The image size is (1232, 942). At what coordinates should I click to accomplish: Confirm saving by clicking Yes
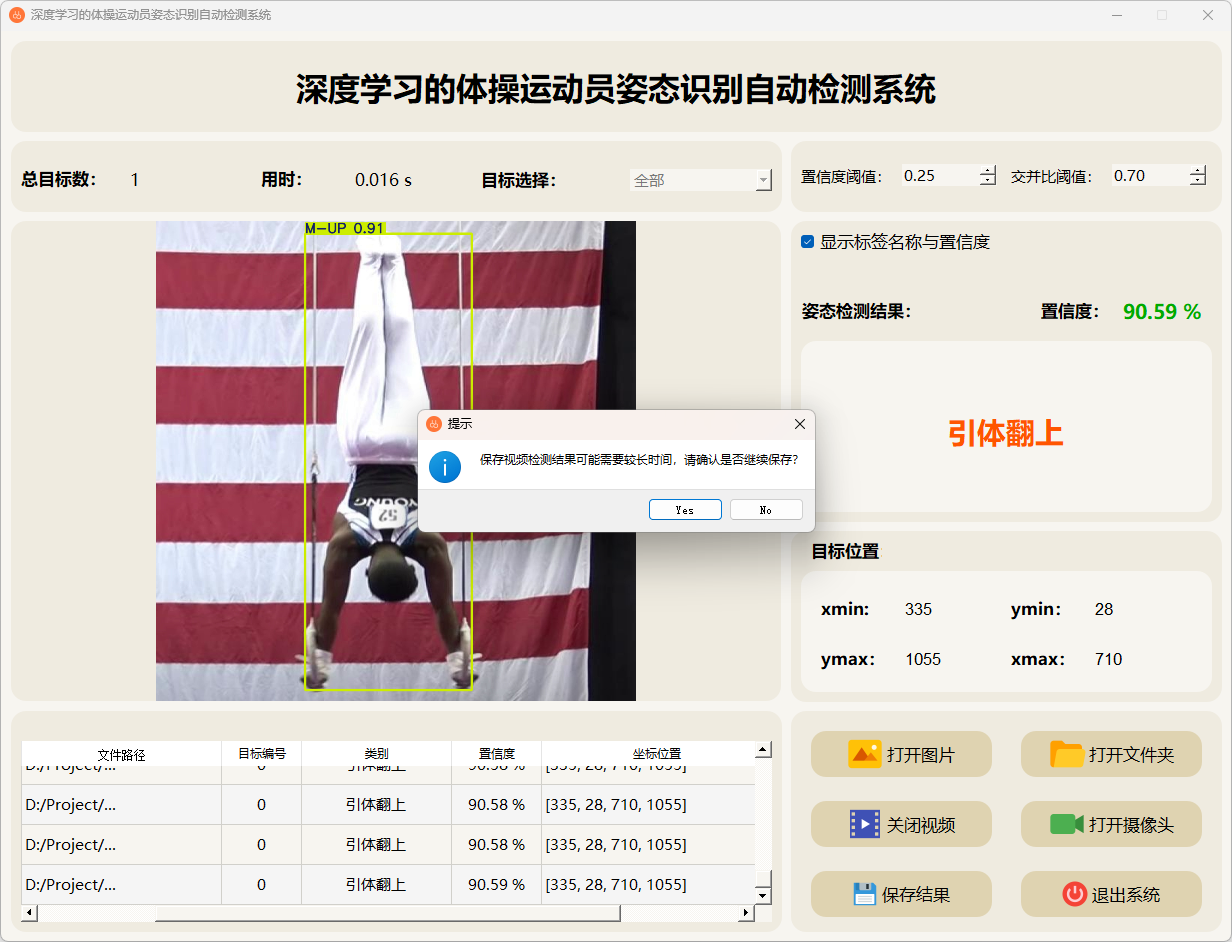(685, 510)
